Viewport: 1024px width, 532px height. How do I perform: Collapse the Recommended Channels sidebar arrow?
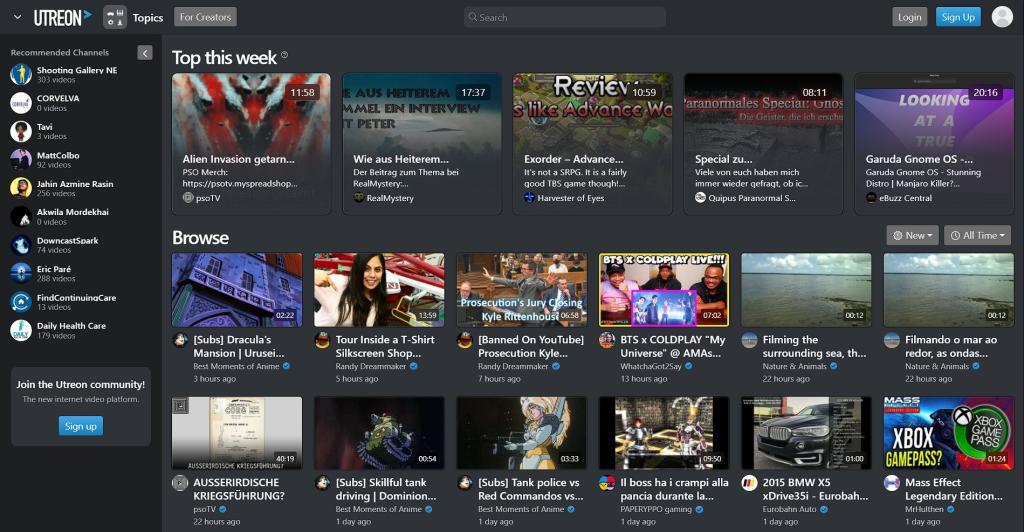(145, 53)
